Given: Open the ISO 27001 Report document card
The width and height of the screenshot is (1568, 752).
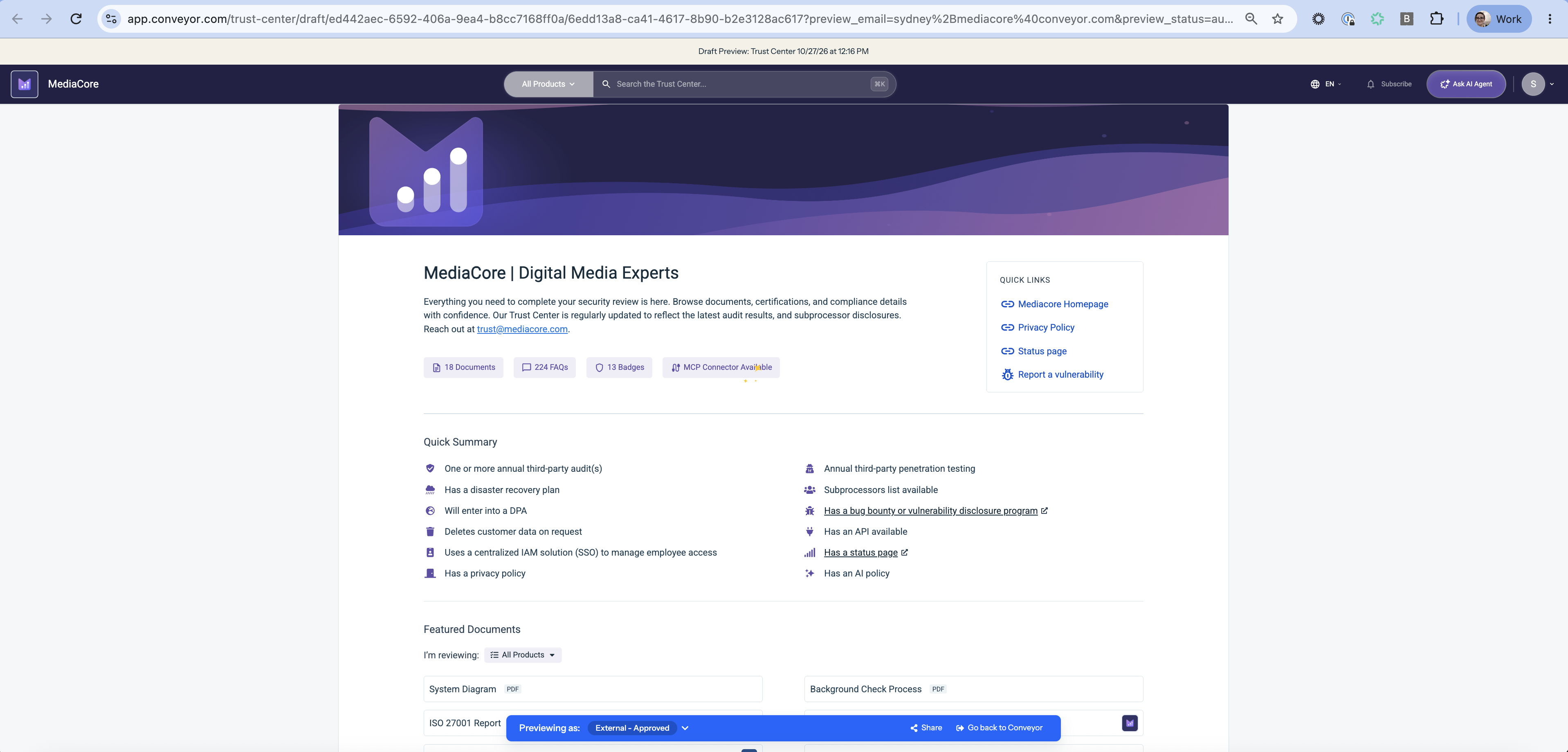Looking at the screenshot, I should (x=593, y=723).
